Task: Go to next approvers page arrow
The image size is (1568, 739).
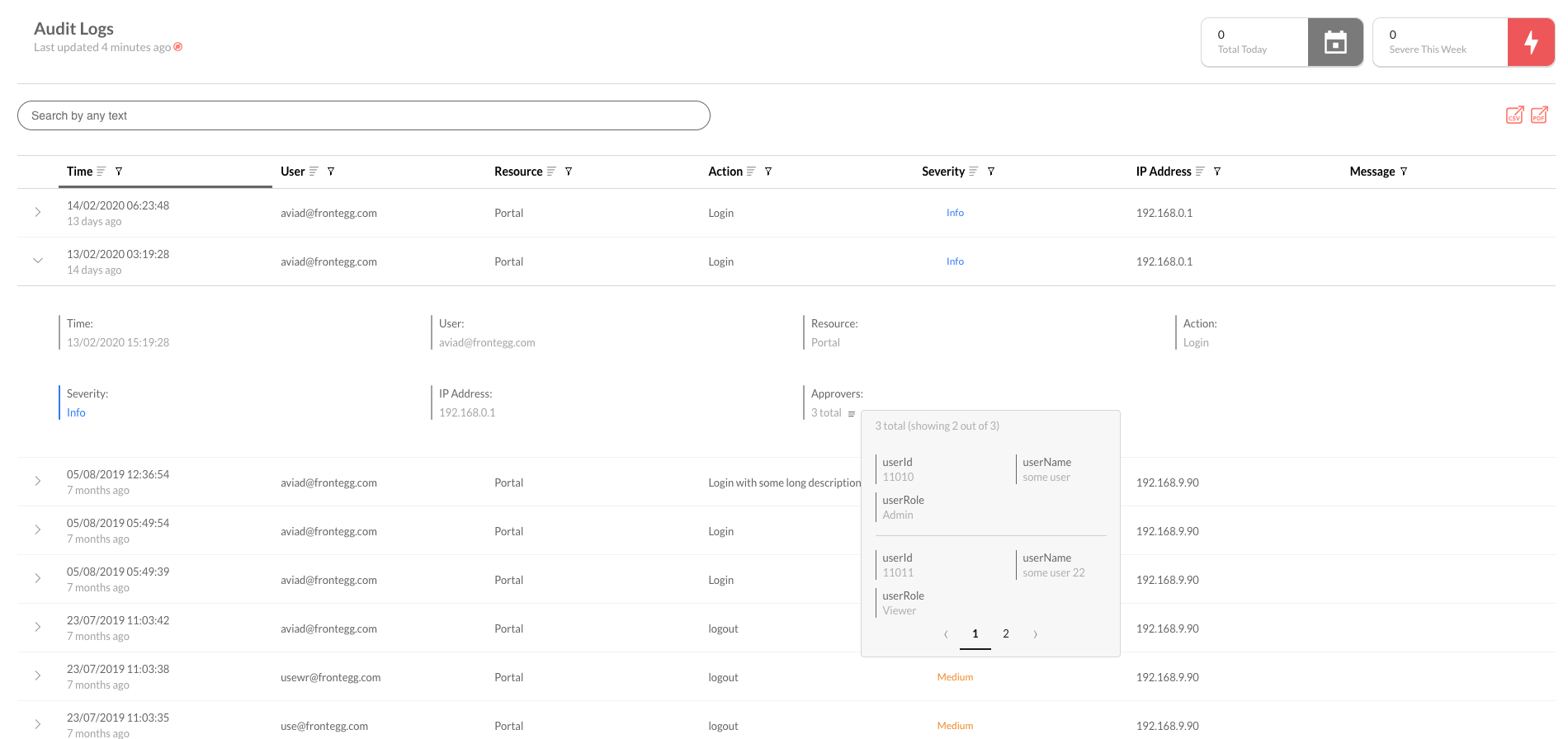Action: pyautogui.click(x=1035, y=634)
